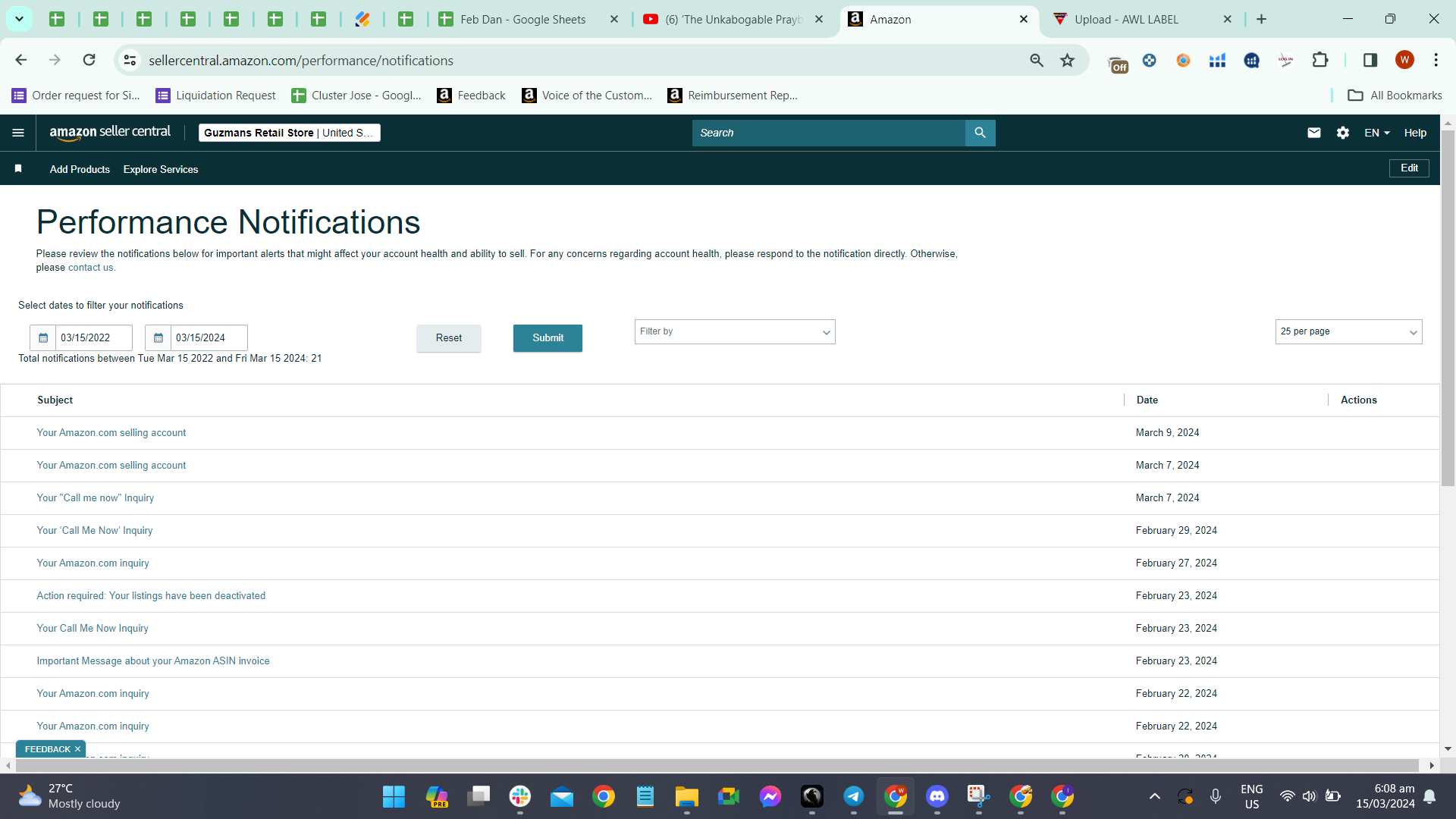Screen dimensions: 1456x819
Task: Open Discord from the taskbar
Action: 937,797
